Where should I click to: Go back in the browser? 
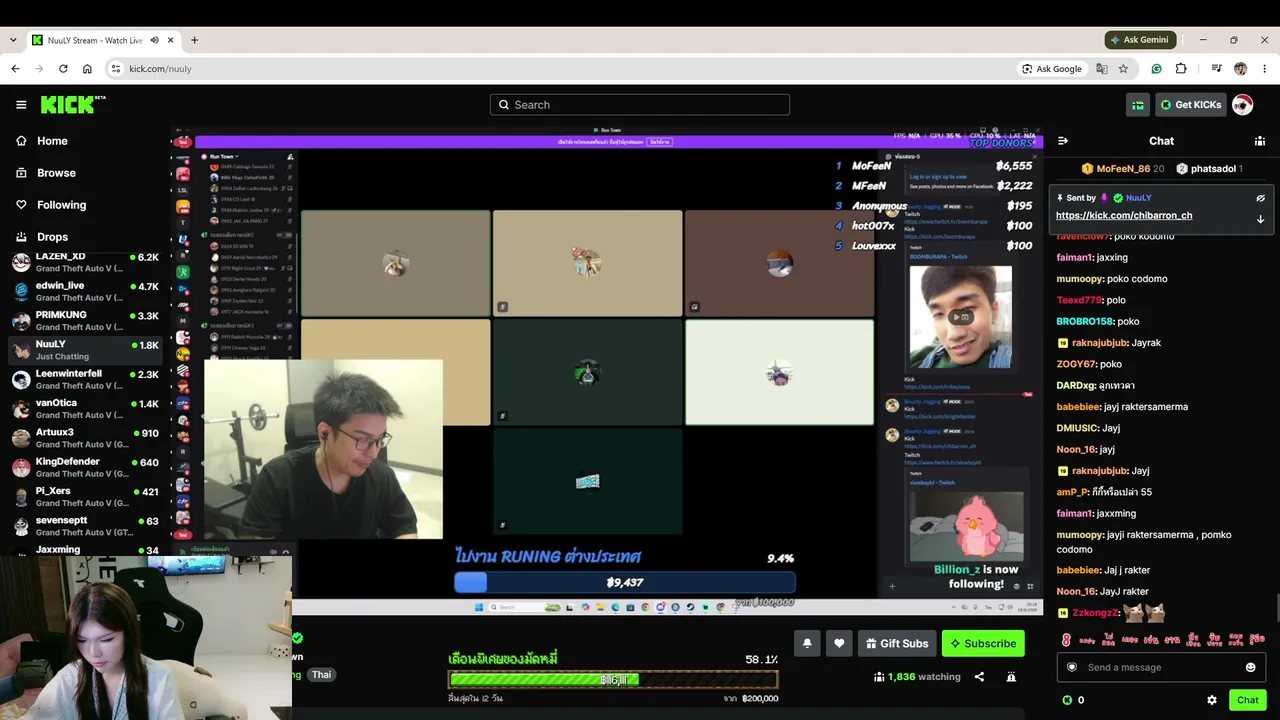coord(15,69)
